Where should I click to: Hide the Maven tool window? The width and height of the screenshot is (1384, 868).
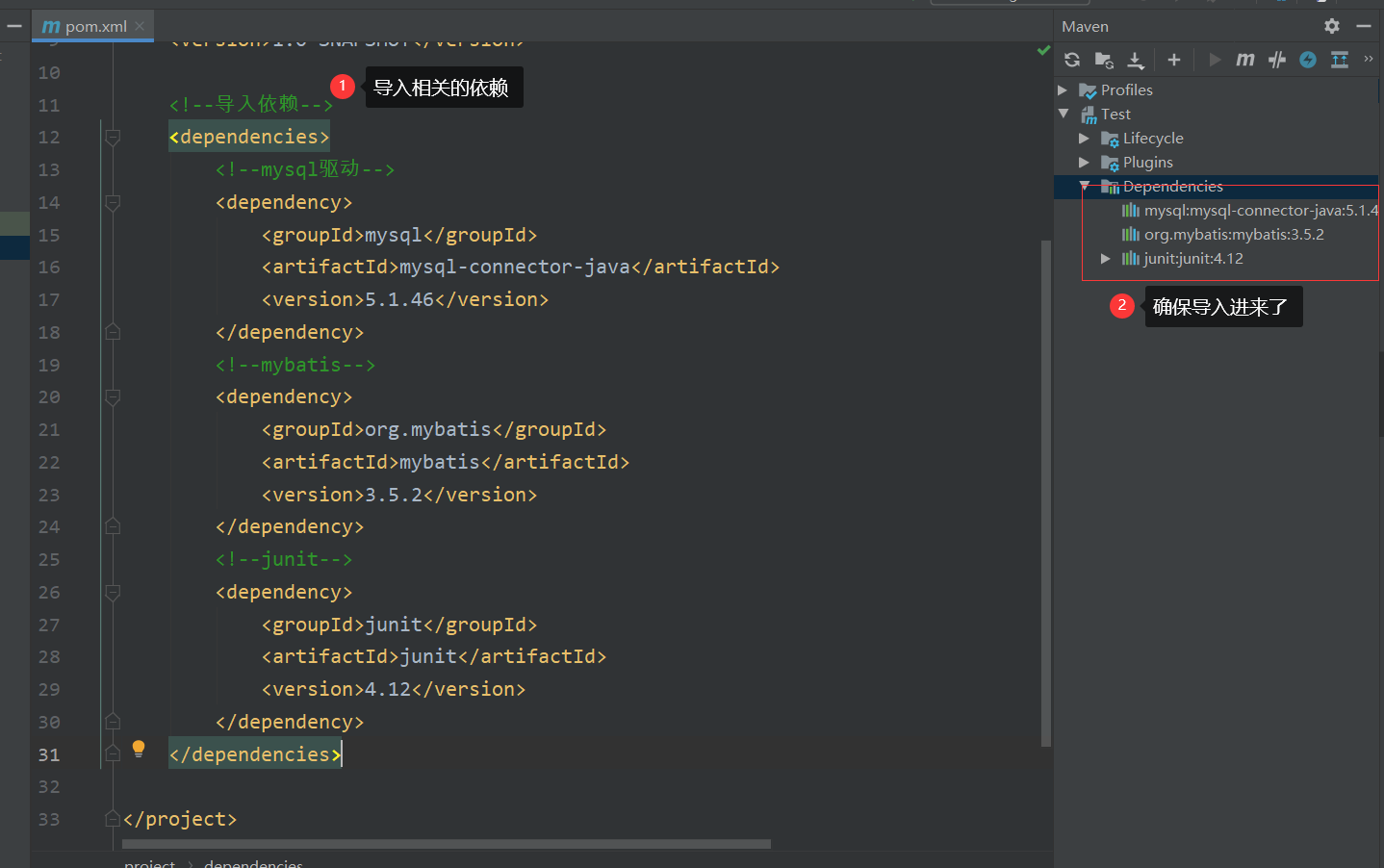(1363, 26)
